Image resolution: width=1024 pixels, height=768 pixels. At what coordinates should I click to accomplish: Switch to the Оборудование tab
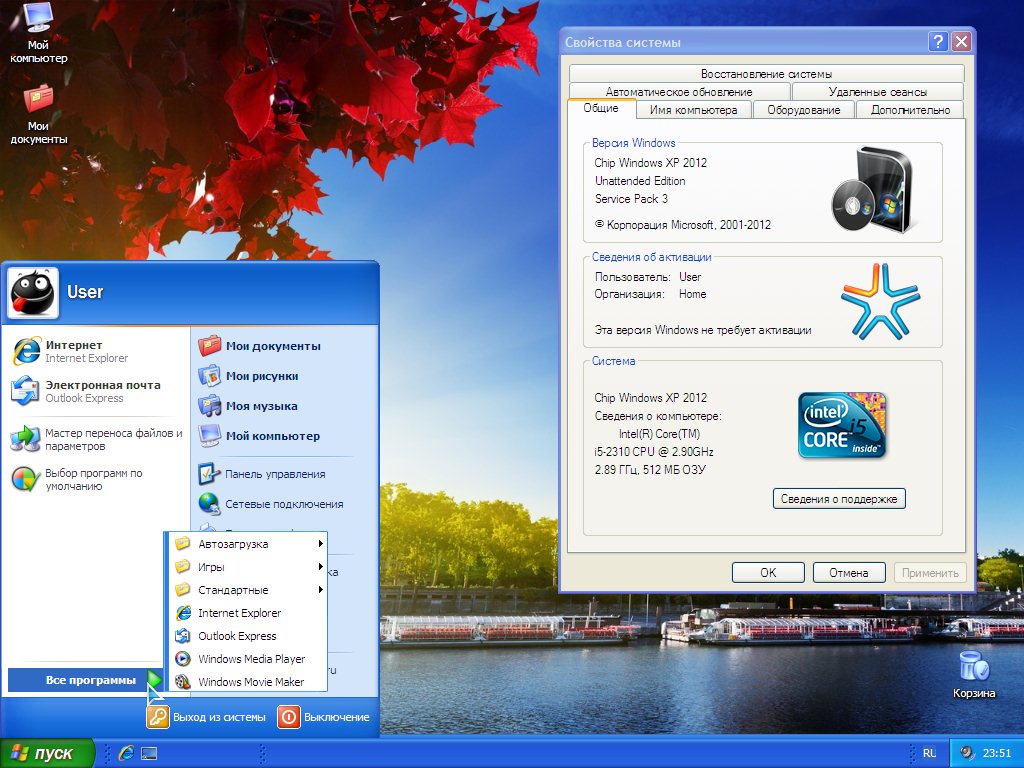803,110
